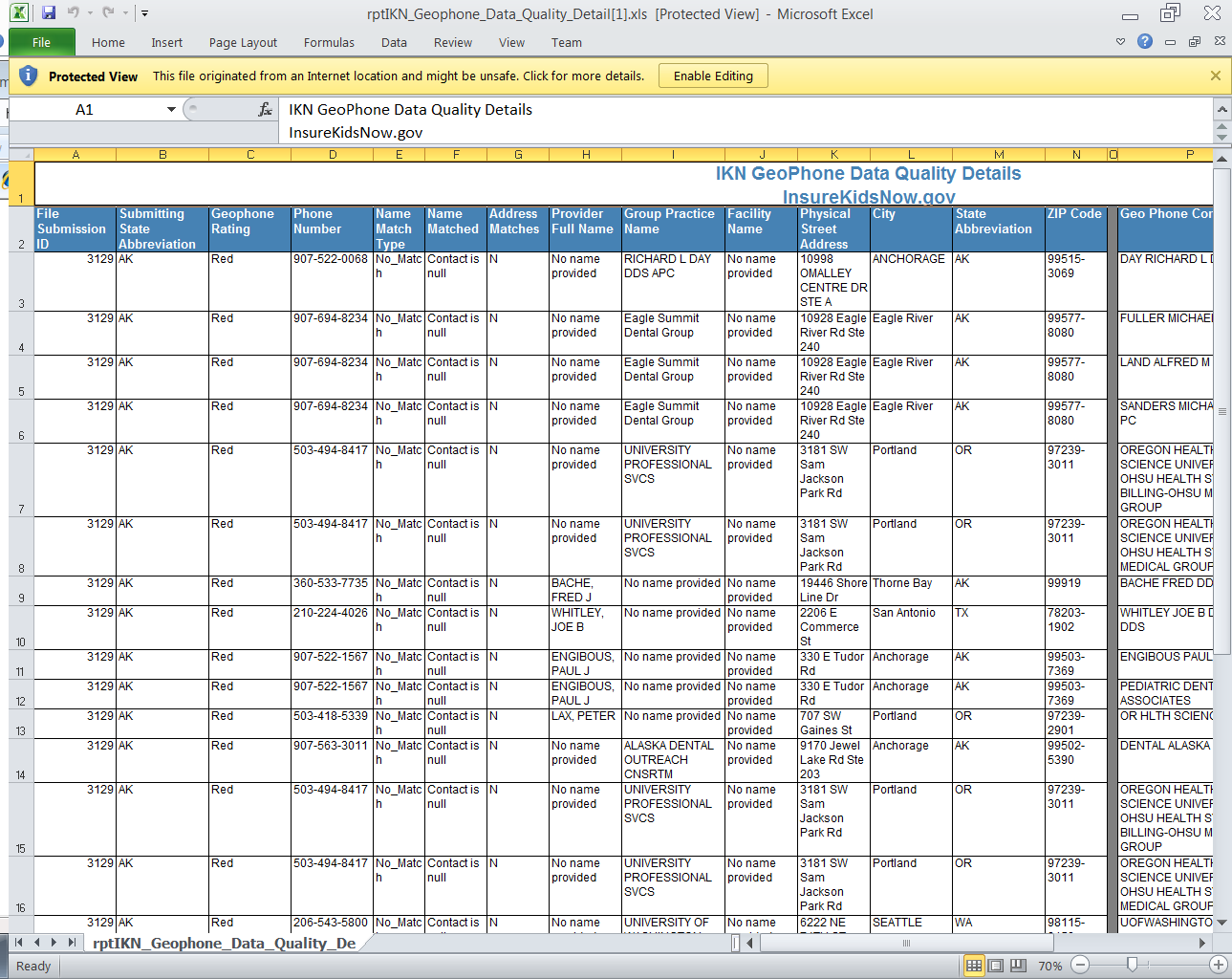Click the next sheet tab arrow
Screen dimensions: 1232x979
click(54, 943)
